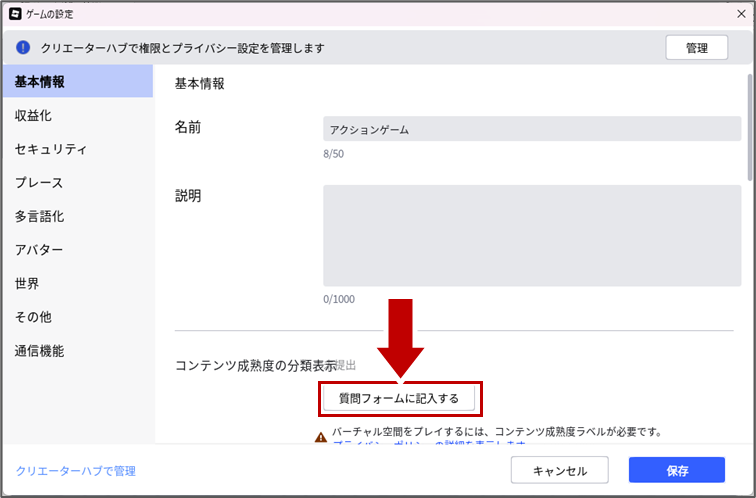Click the blue info exclamation icon

coord(23,48)
